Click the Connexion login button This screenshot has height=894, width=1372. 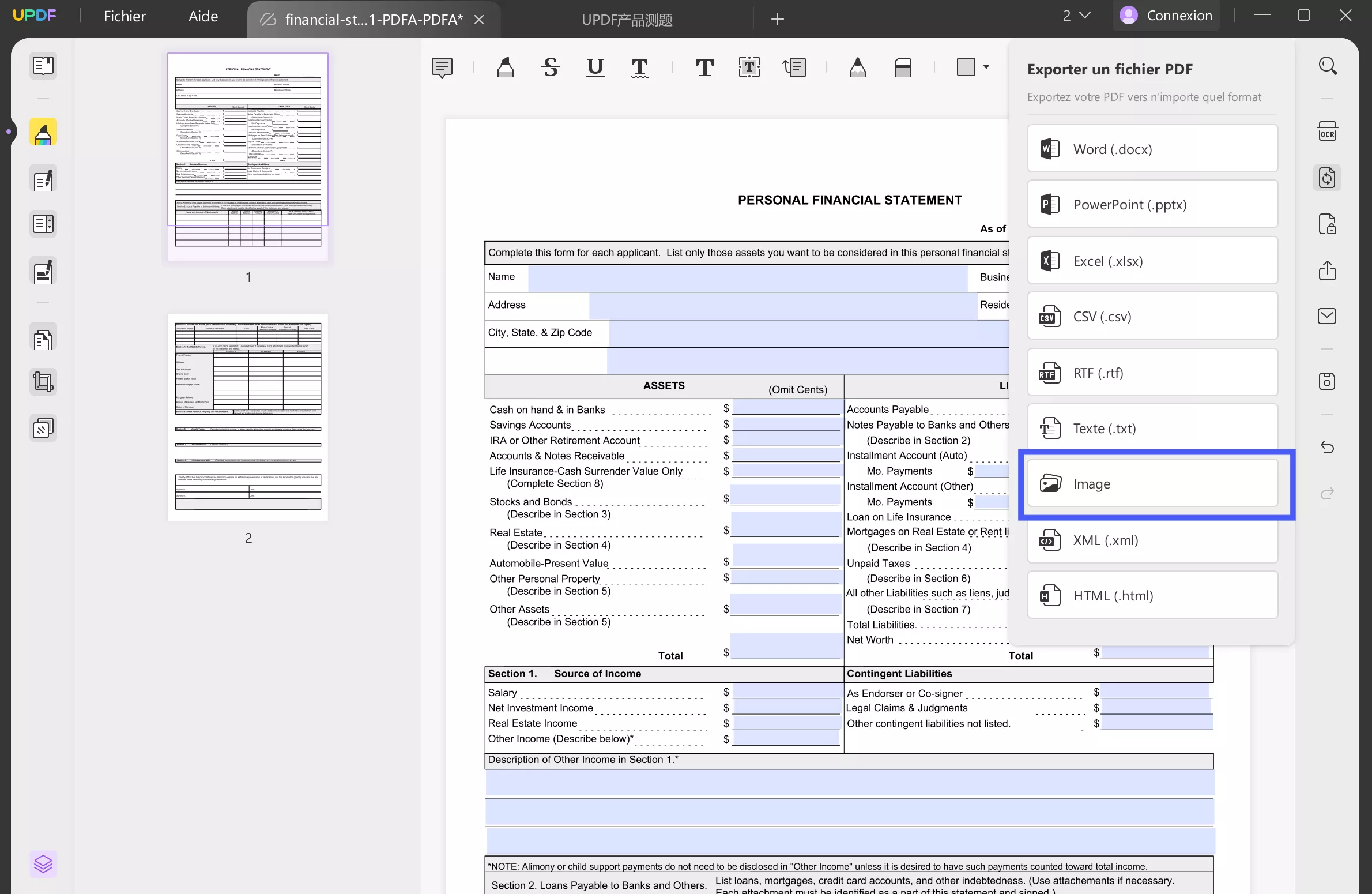(1166, 16)
